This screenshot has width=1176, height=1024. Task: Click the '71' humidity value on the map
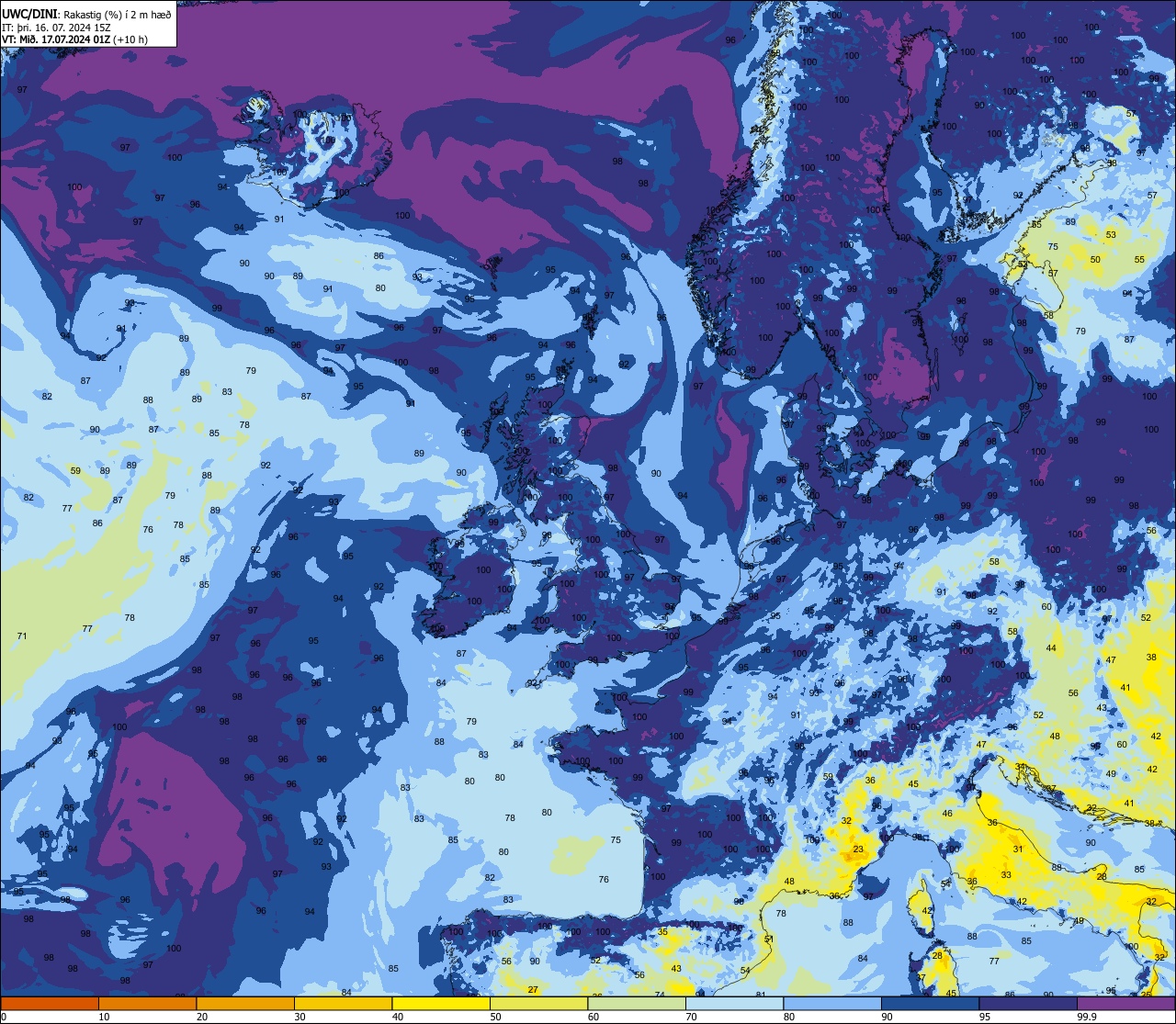(x=22, y=636)
